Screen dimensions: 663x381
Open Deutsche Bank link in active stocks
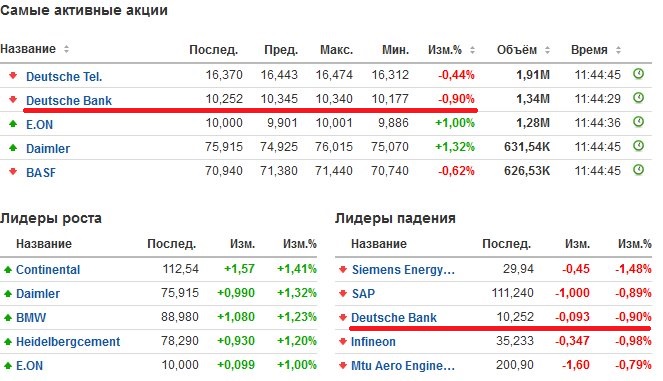[69, 101]
